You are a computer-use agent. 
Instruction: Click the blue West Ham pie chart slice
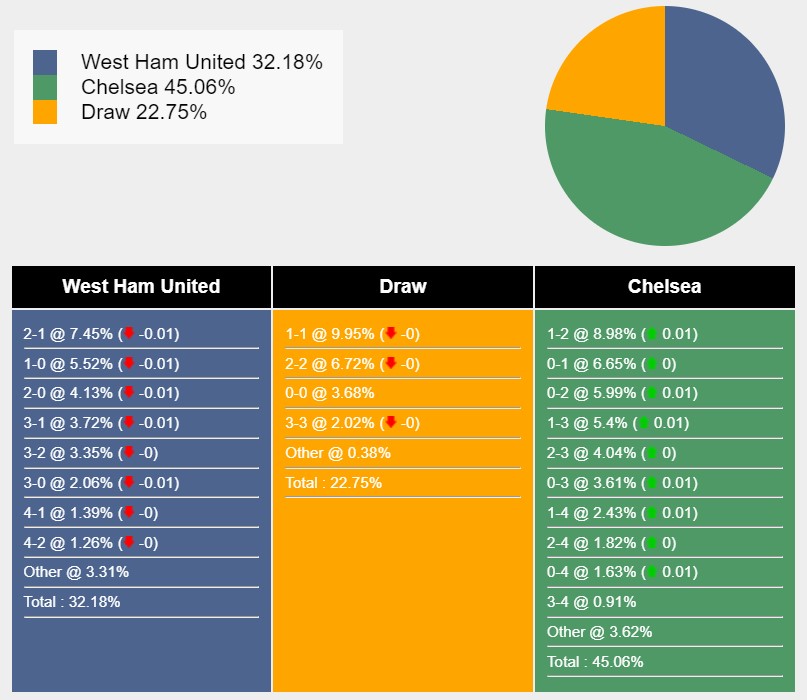(x=722, y=95)
